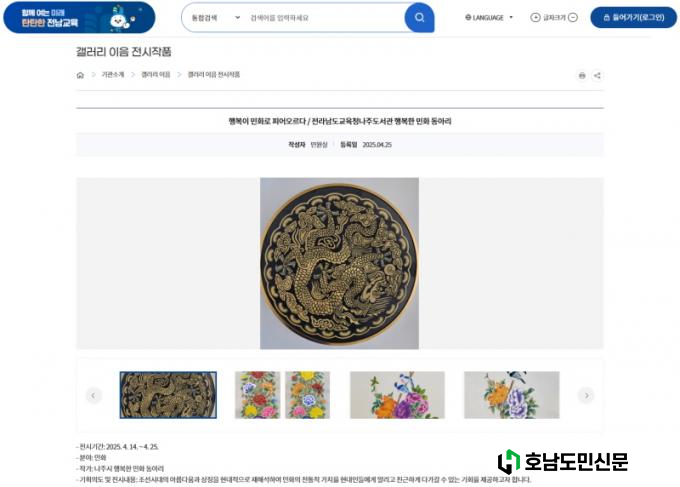
Task: Decrease font size with minus icon
Action: 573,17
